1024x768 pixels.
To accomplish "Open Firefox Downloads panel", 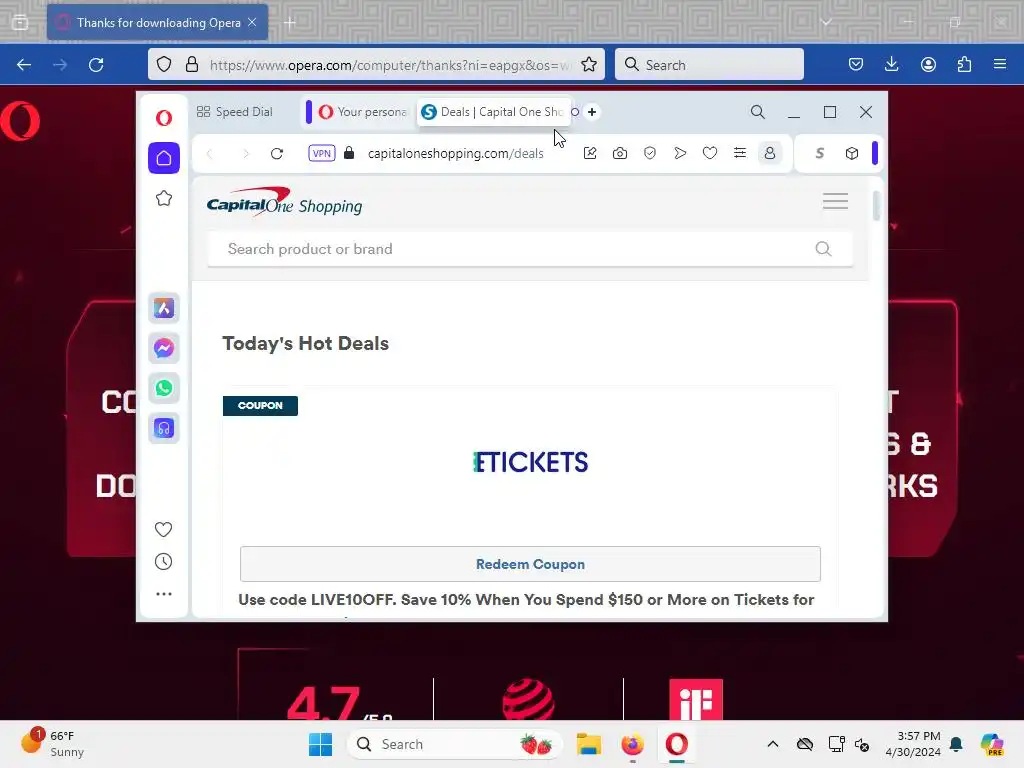I will (x=891, y=65).
